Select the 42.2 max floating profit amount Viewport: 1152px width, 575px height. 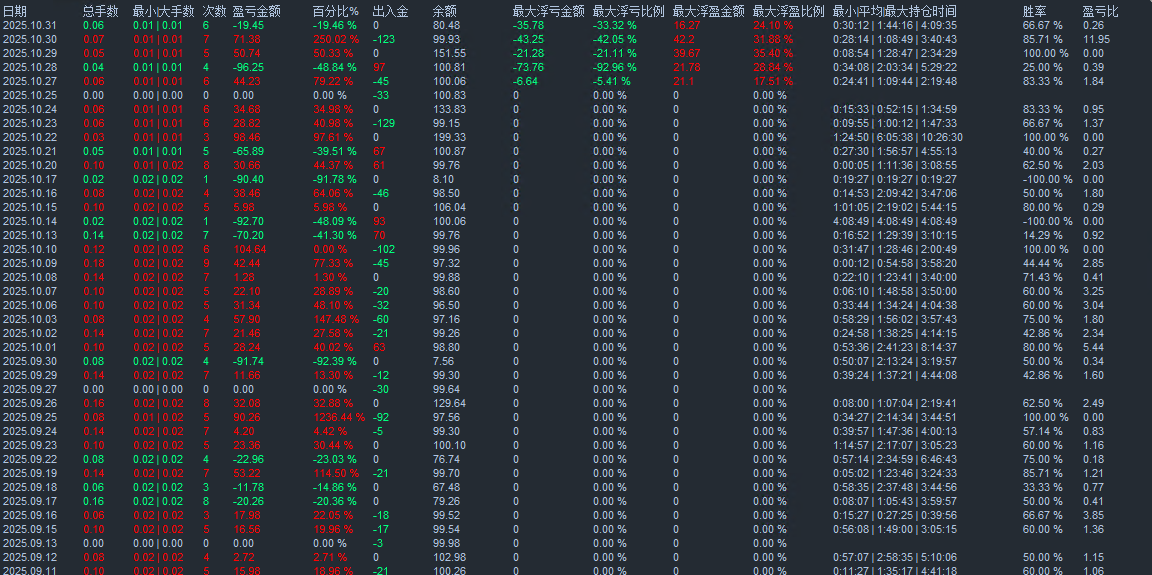click(684, 39)
